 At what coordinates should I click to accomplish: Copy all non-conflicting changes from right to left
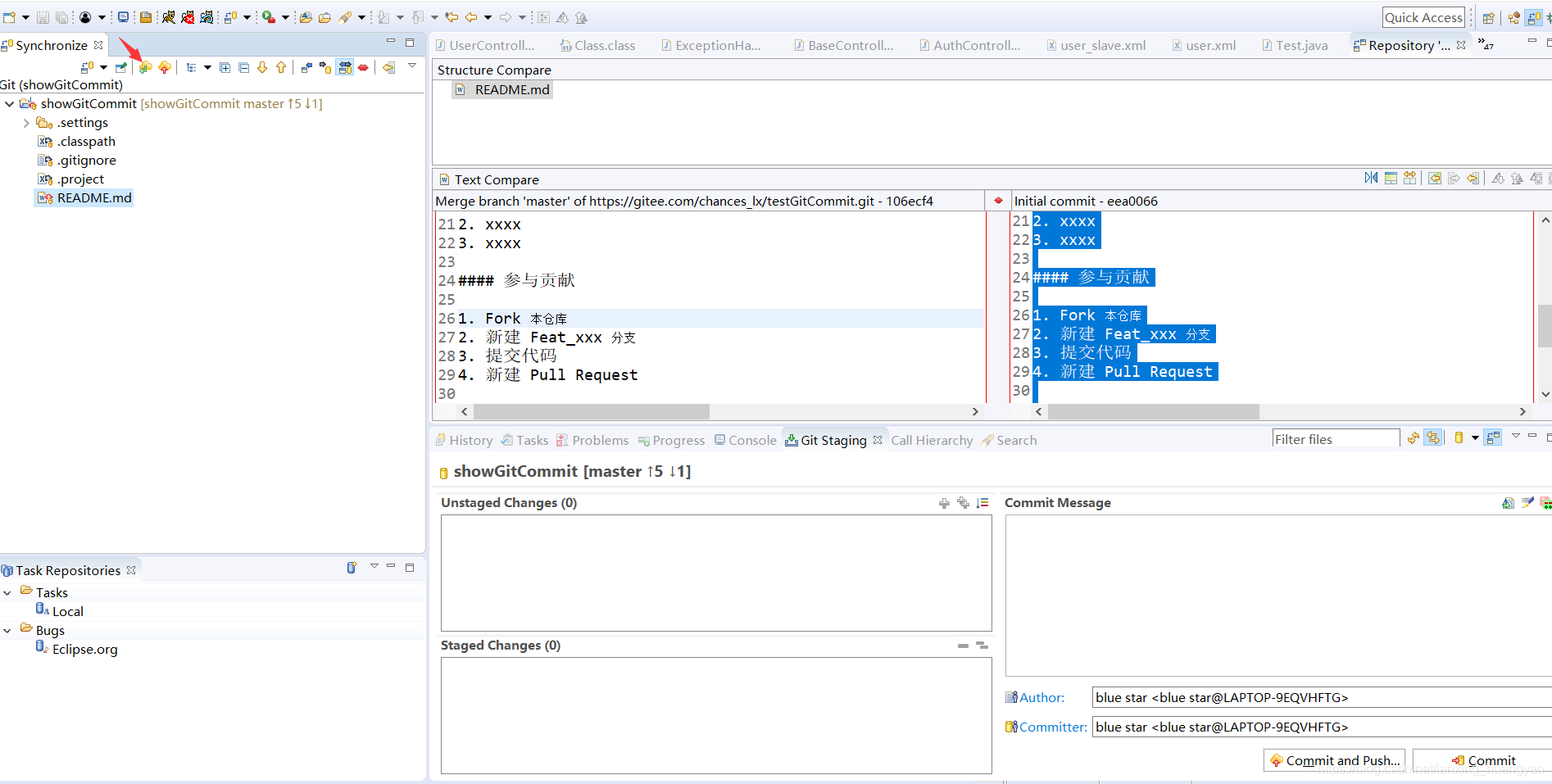click(1435, 178)
